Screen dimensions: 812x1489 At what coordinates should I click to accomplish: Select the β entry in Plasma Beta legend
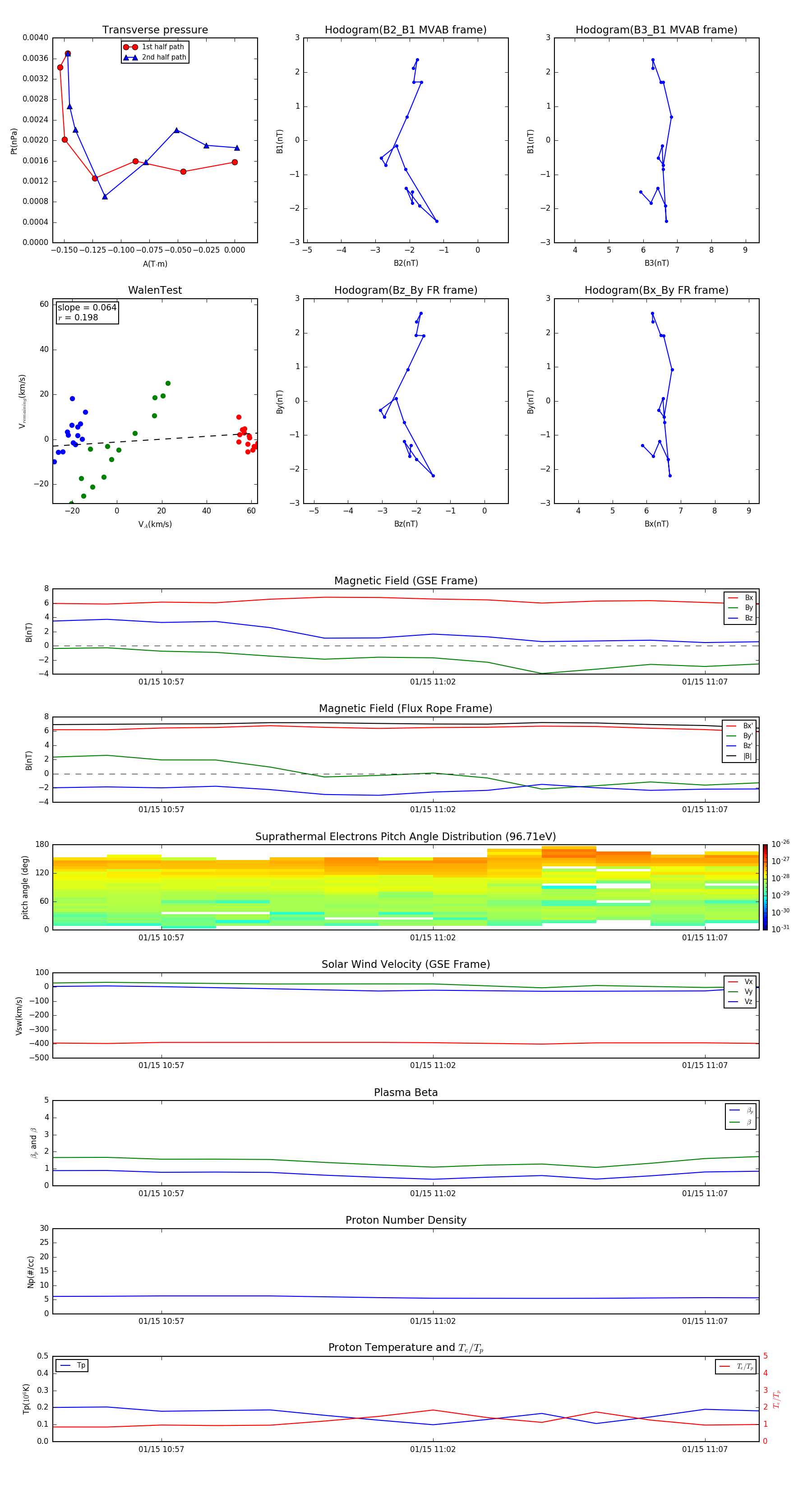coord(741,1122)
